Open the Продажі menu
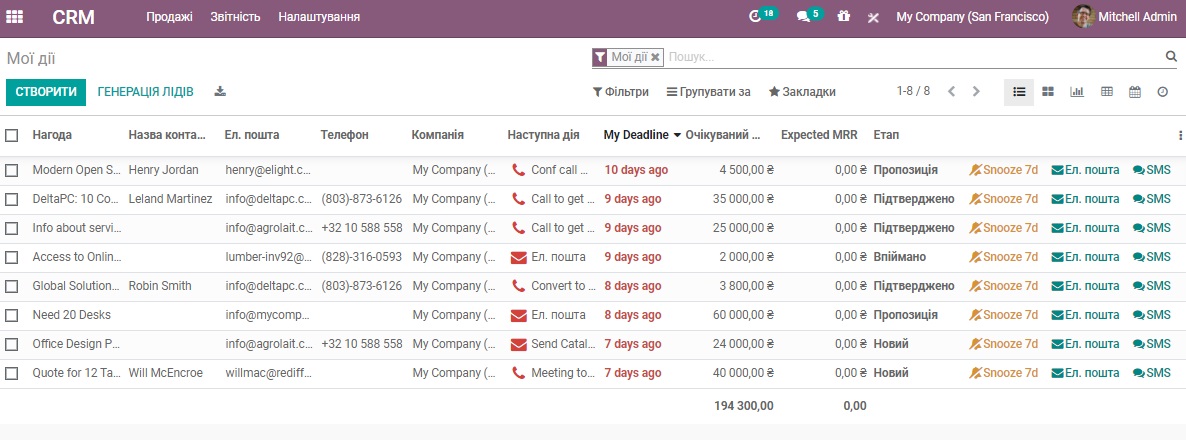1186x440 pixels. [169, 17]
